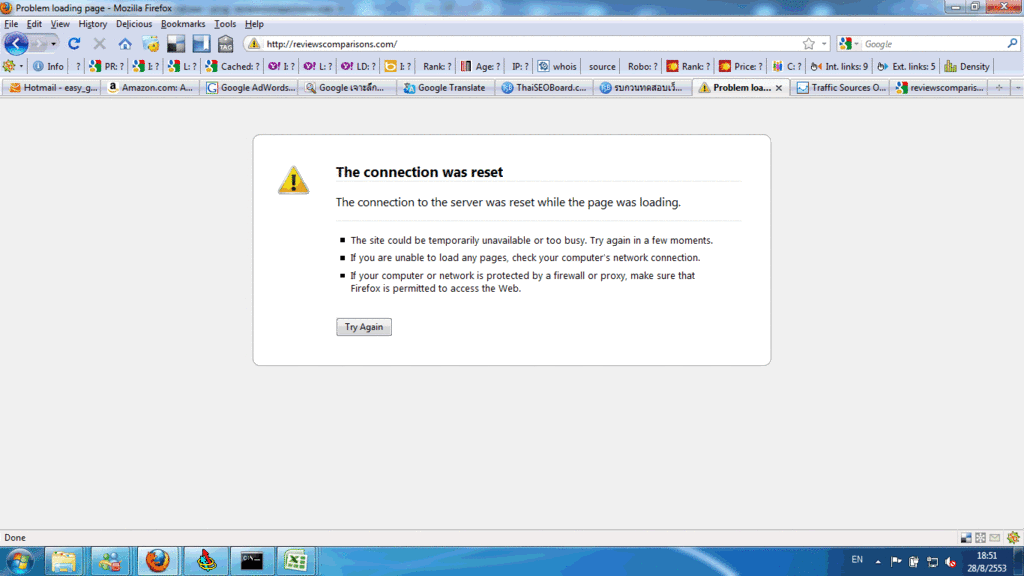Open the back/forward history dropdown arrow
The height and width of the screenshot is (576, 1024).
[53, 44]
